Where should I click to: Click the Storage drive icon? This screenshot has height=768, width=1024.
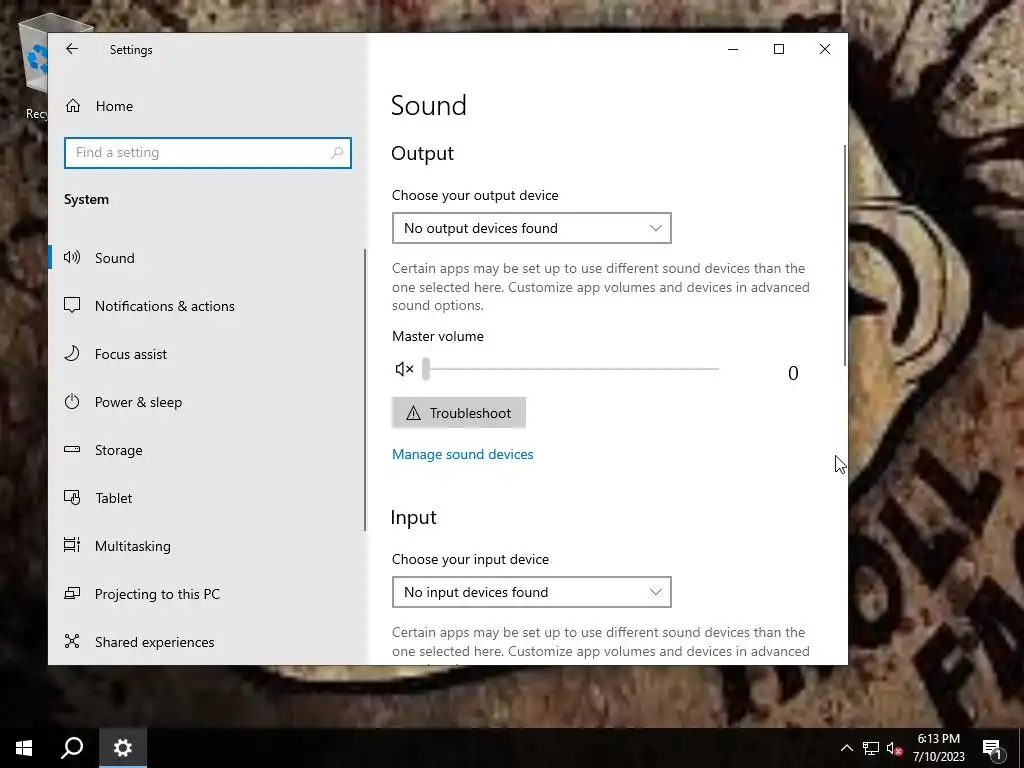click(x=72, y=449)
